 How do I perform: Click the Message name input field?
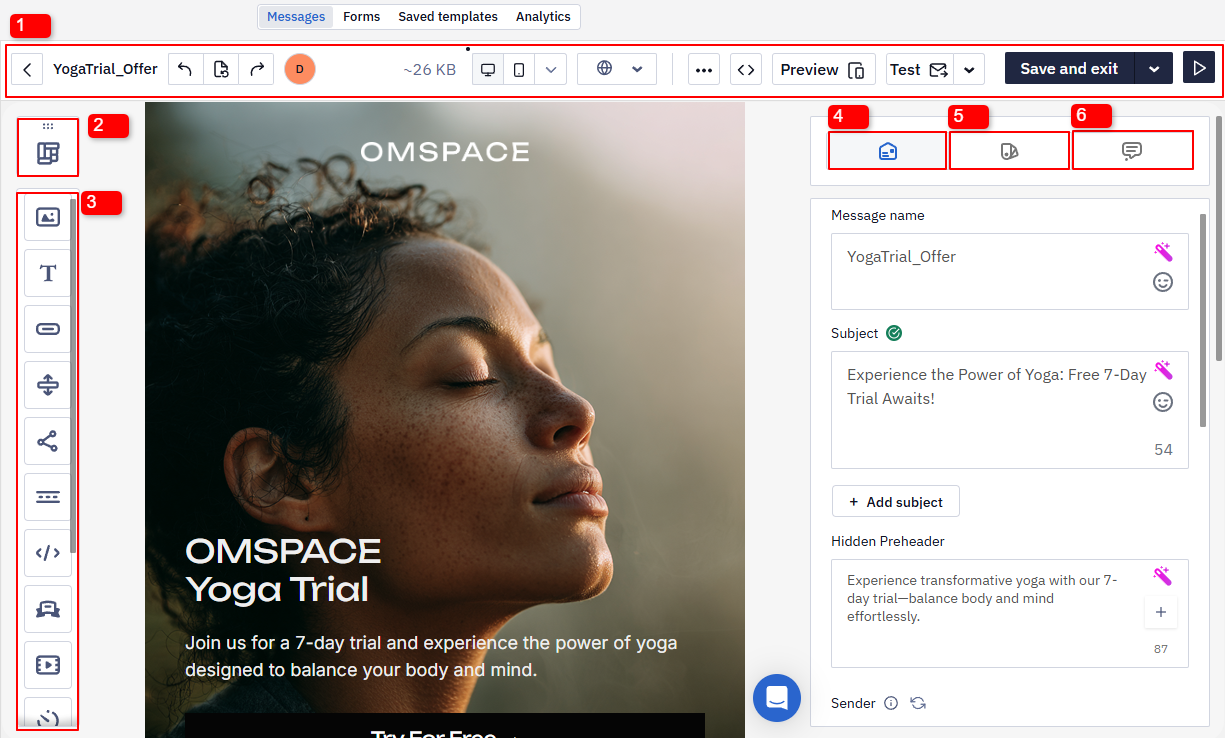(x=1010, y=272)
